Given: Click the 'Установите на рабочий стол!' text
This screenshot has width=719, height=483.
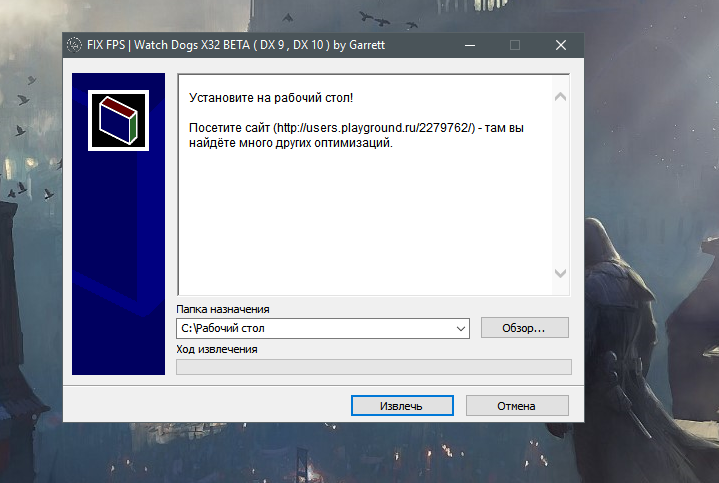Looking at the screenshot, I should click(x=271, y=98).
